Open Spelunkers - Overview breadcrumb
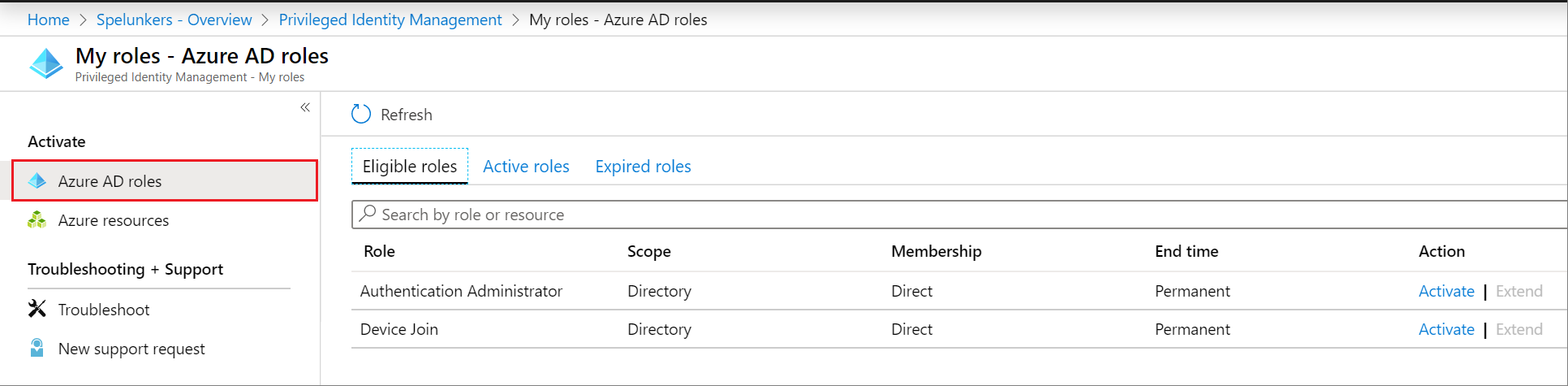Image resolution: width=1568 pixels, height=386 pixels. click(174, 20)
